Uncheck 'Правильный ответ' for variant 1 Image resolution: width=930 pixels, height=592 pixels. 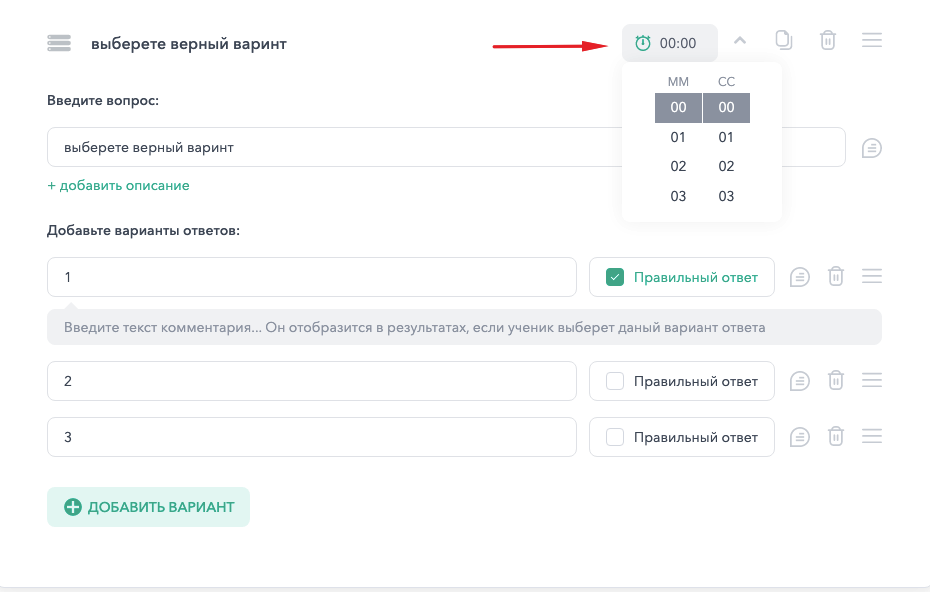point(615,277)
